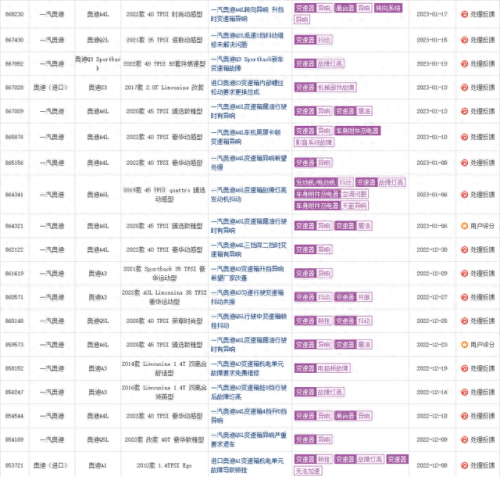Open the 奥迪Q5L行驶中变速箱顿挫抖动 link

tap(249, 321)
